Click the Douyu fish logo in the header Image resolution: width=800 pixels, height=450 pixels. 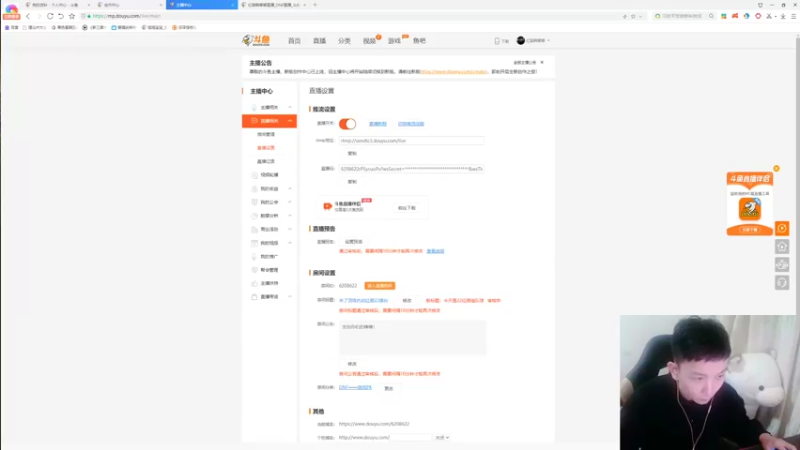coord(256,40)
